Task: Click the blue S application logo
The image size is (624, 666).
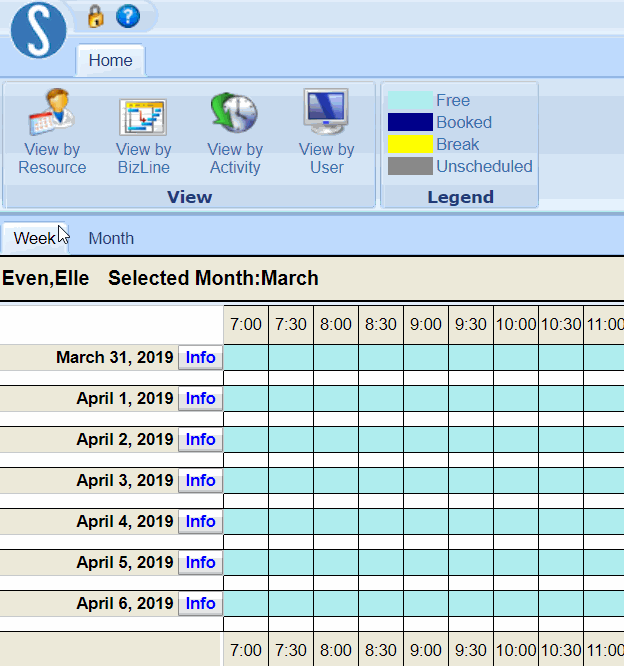Action: pos(39,30)
